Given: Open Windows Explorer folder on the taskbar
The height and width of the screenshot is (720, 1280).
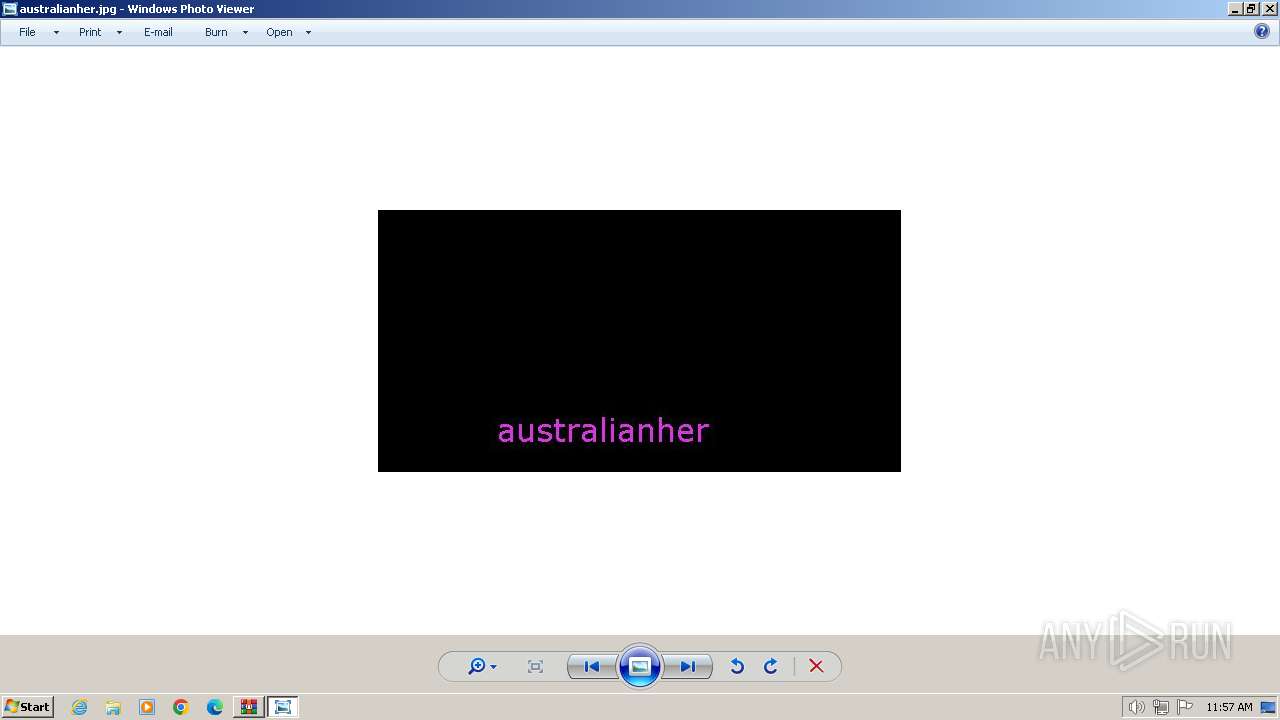Looking at the screenshot, I should 113,707.
